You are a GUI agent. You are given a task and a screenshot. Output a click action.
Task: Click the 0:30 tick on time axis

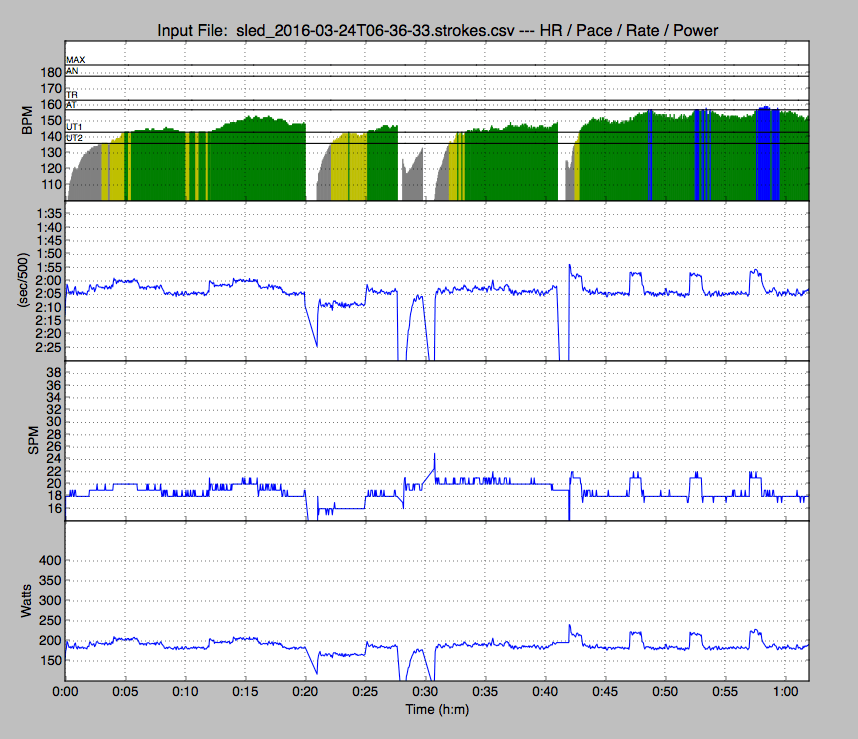pos(425,691)
